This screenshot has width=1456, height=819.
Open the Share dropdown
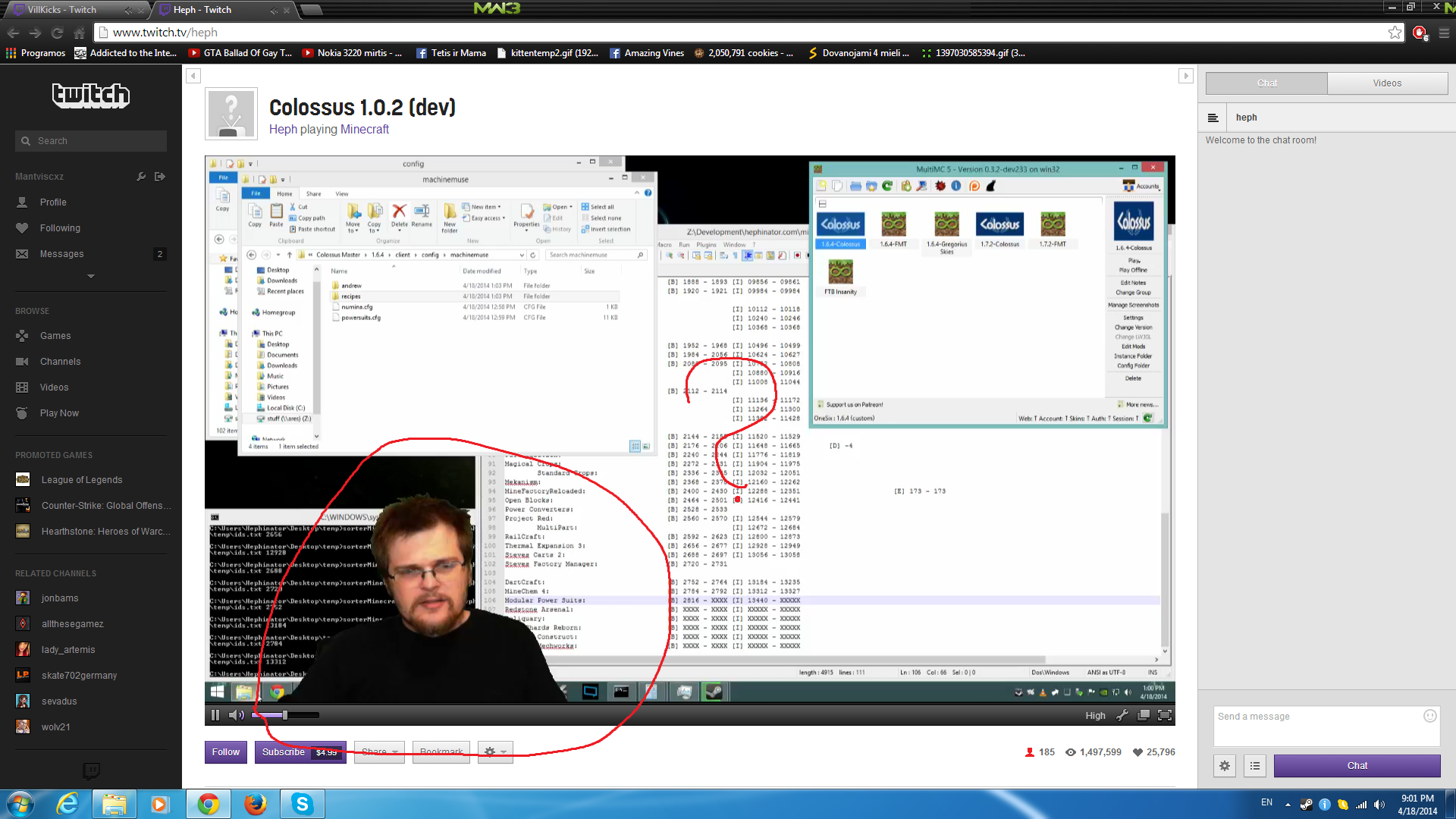point(379,752)
